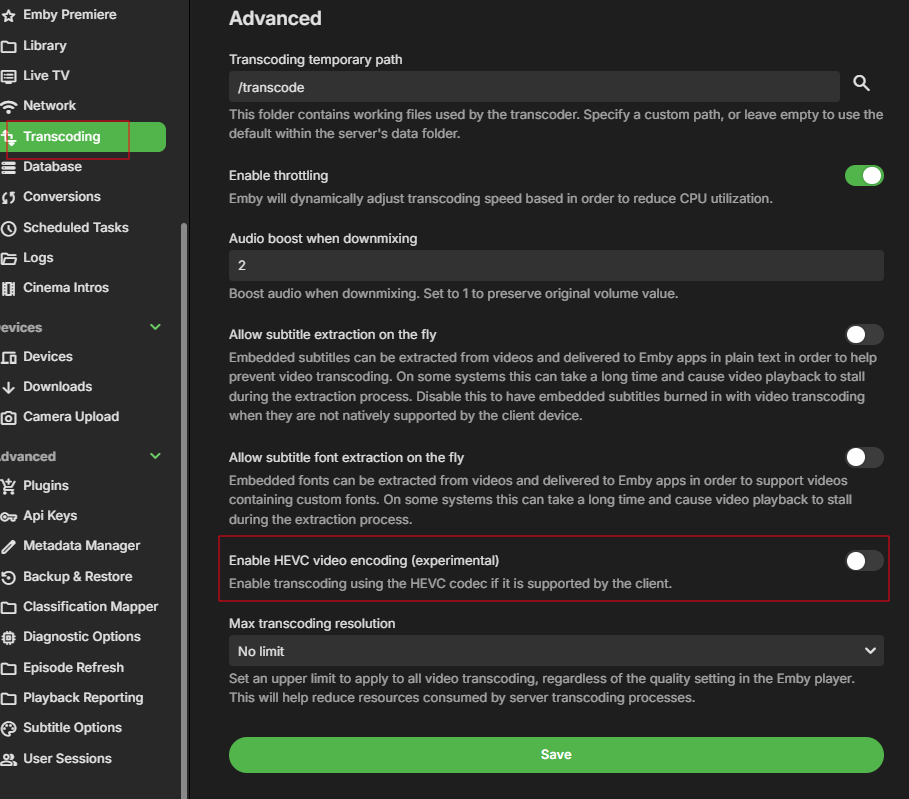The image size is (909, 799).
Task: Click the Plugins cart icon
Action: [x=9, y=486]
